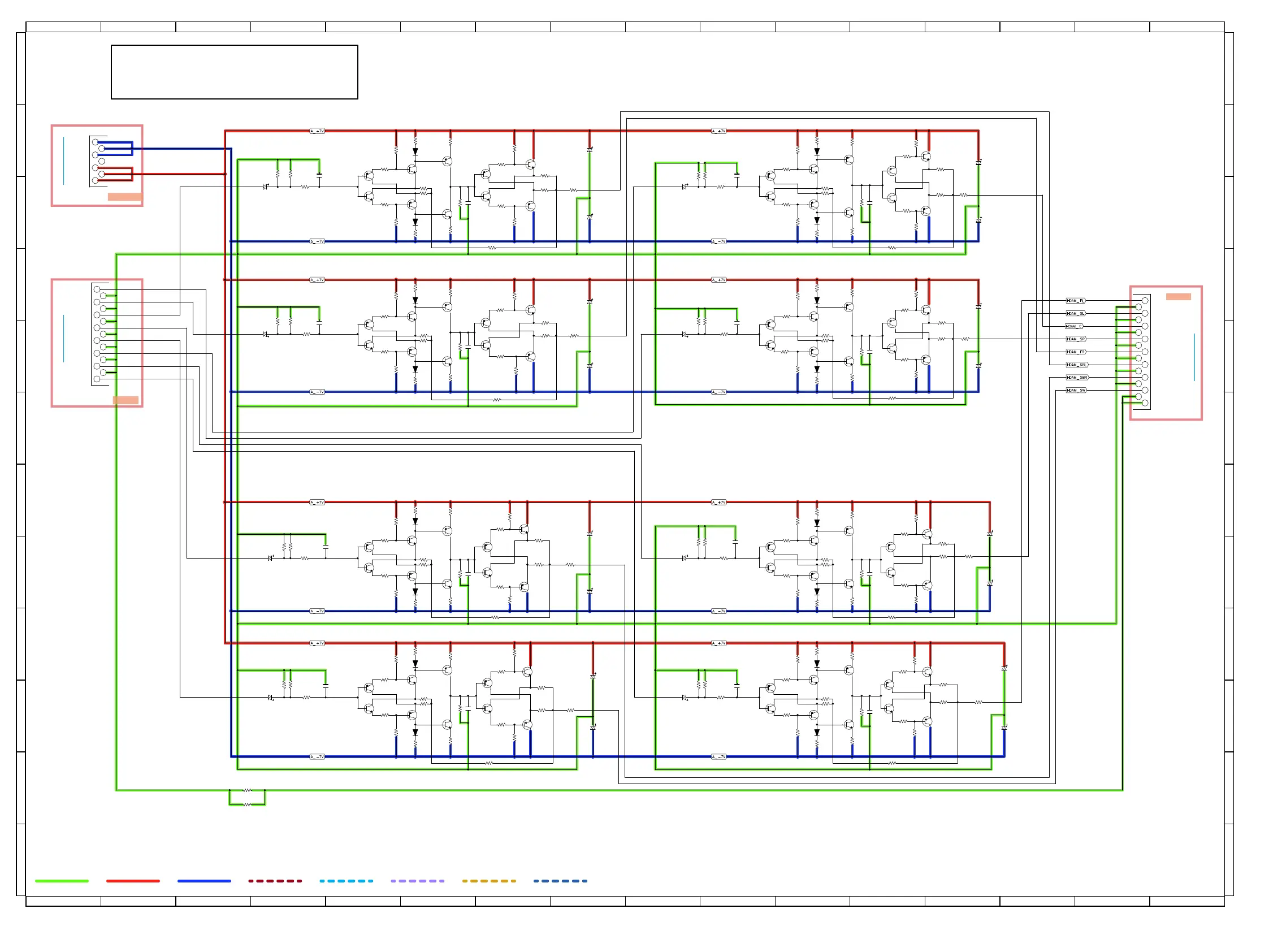
Task: Click the empty title box at top left
Action: 234,72
